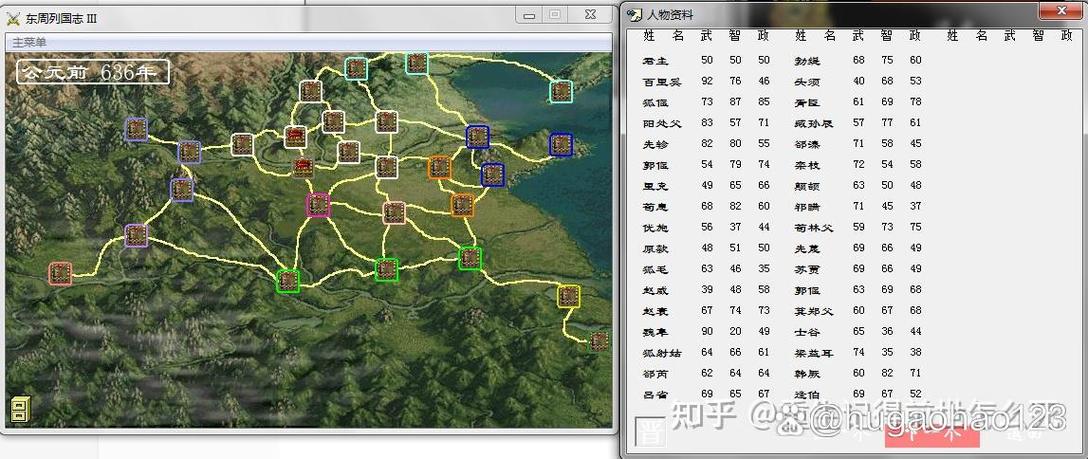This screenshot has height=459, width=1088.
Task: Select character 荀林父 in second column
Action: click(x=813, y=227)
